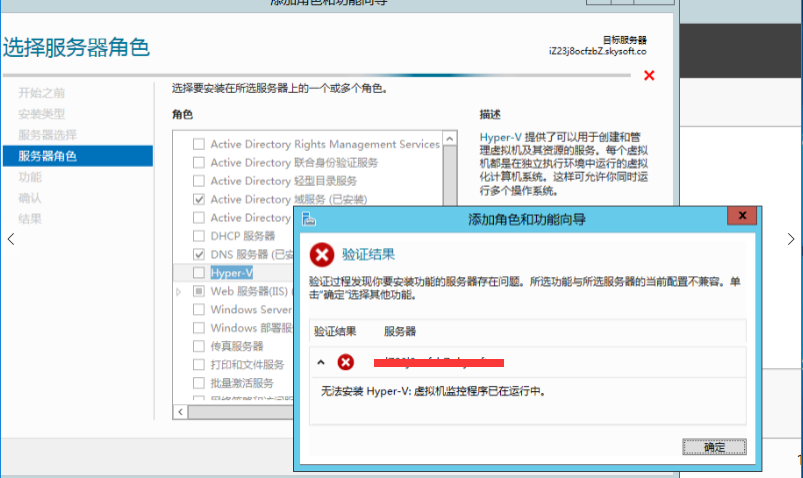803x478 pixels.
Task: Enable the Hyper-V role checkbox
Action: (x=199, y=273)
